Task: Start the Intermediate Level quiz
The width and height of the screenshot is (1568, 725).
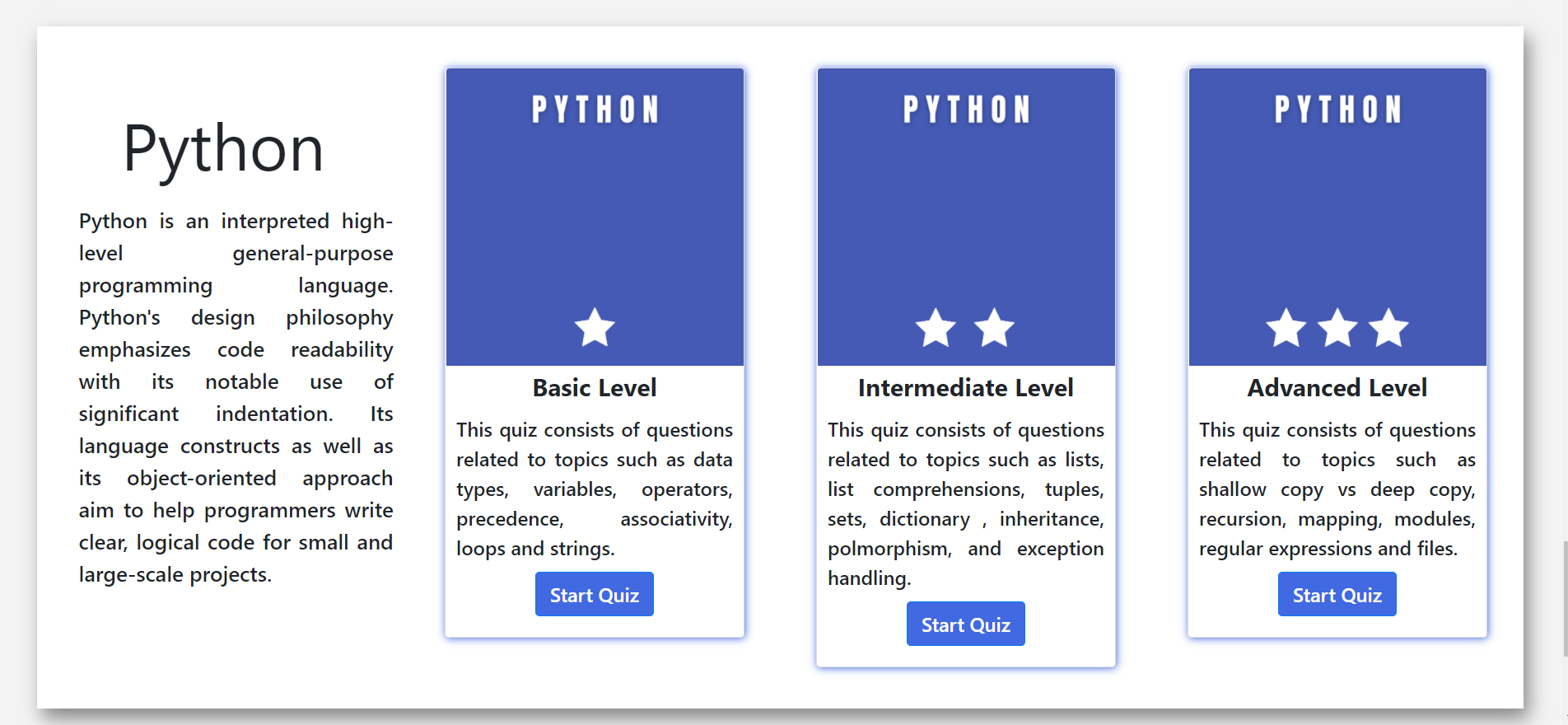Action: click(x=965, y=624)
